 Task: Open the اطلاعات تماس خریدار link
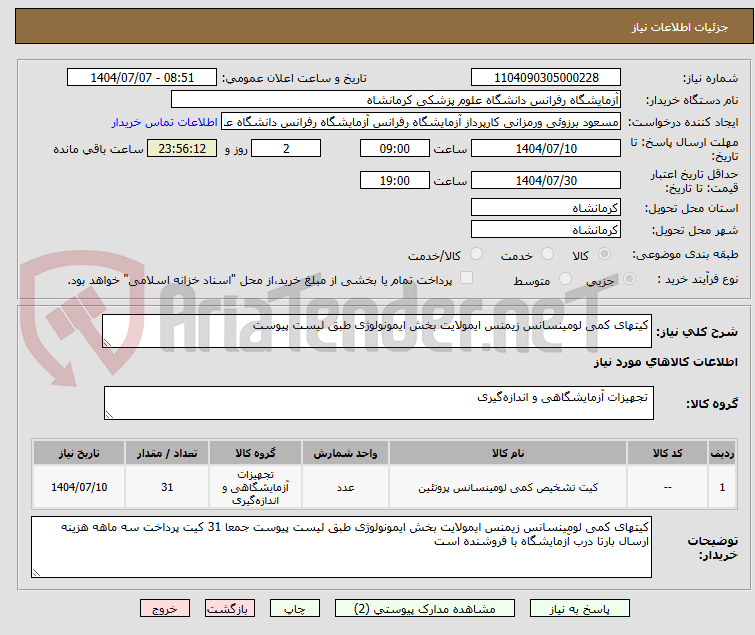165,122
